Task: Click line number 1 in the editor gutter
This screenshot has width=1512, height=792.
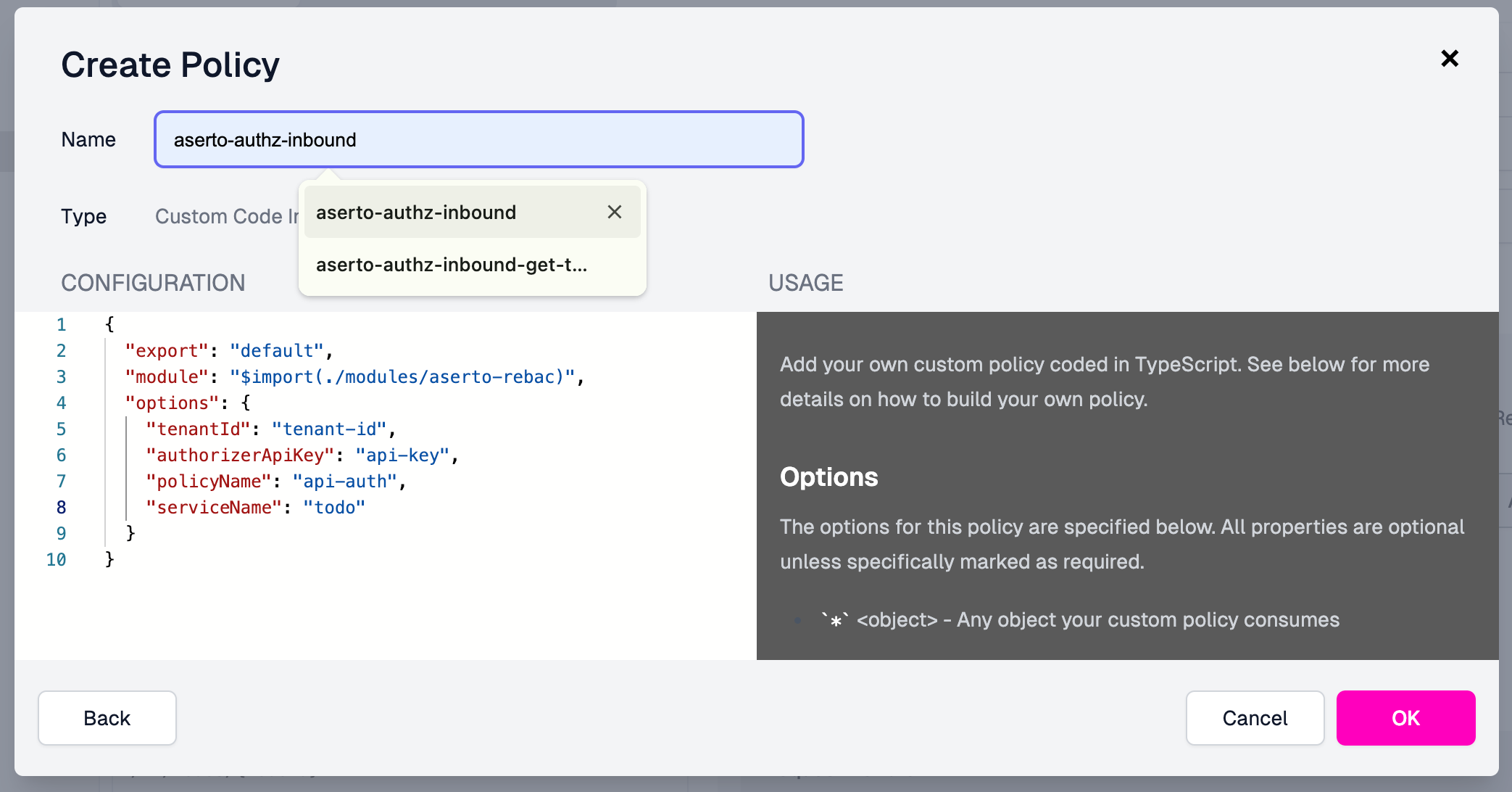Action: pos(62,325)
